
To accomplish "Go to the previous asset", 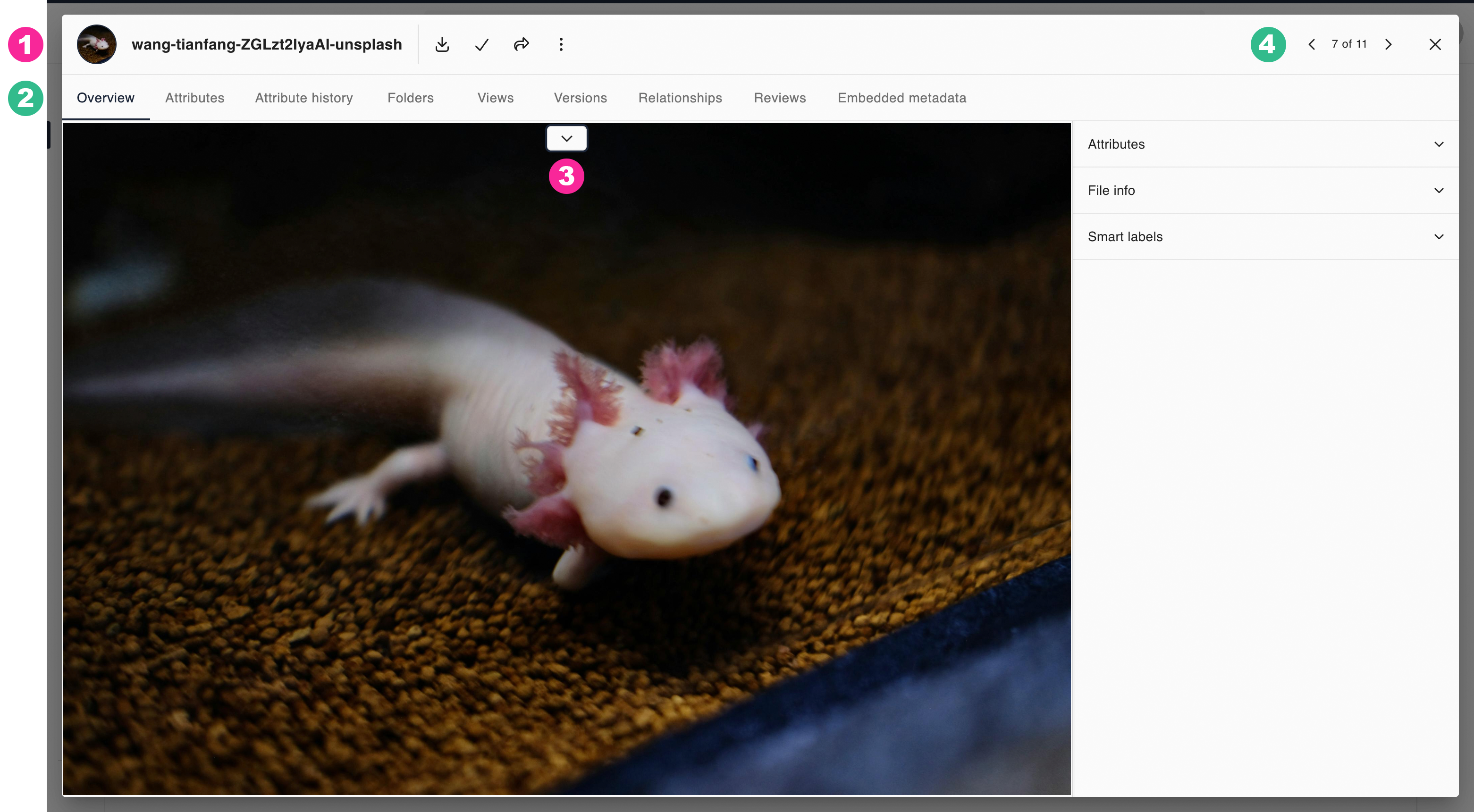I will [1312, 45].
